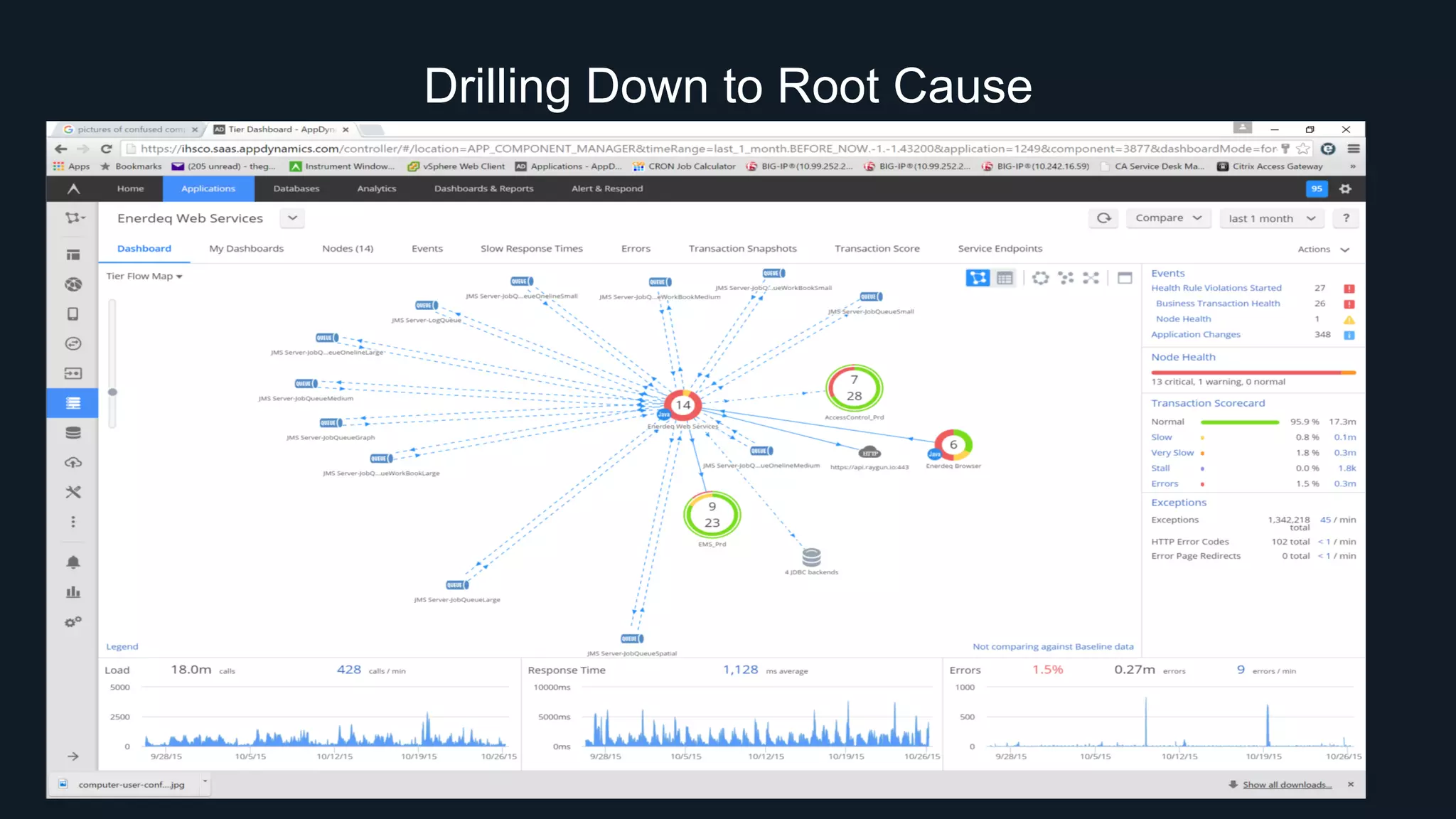The height and width of the screenshot is (819, 1456).
Task: Open the Databases menu
Action: tap(296, 188)
